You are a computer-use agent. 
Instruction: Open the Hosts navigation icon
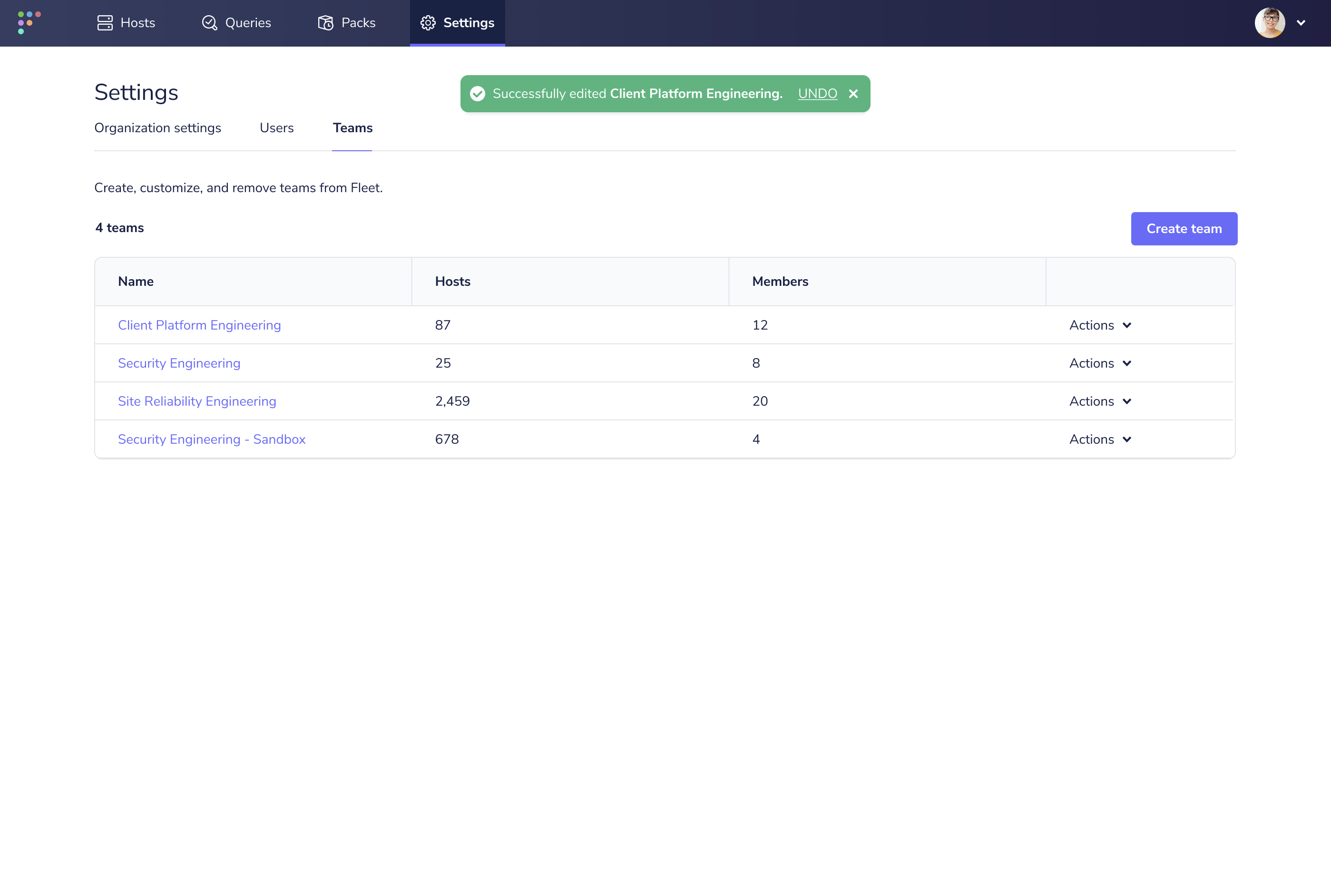point(105,23)
